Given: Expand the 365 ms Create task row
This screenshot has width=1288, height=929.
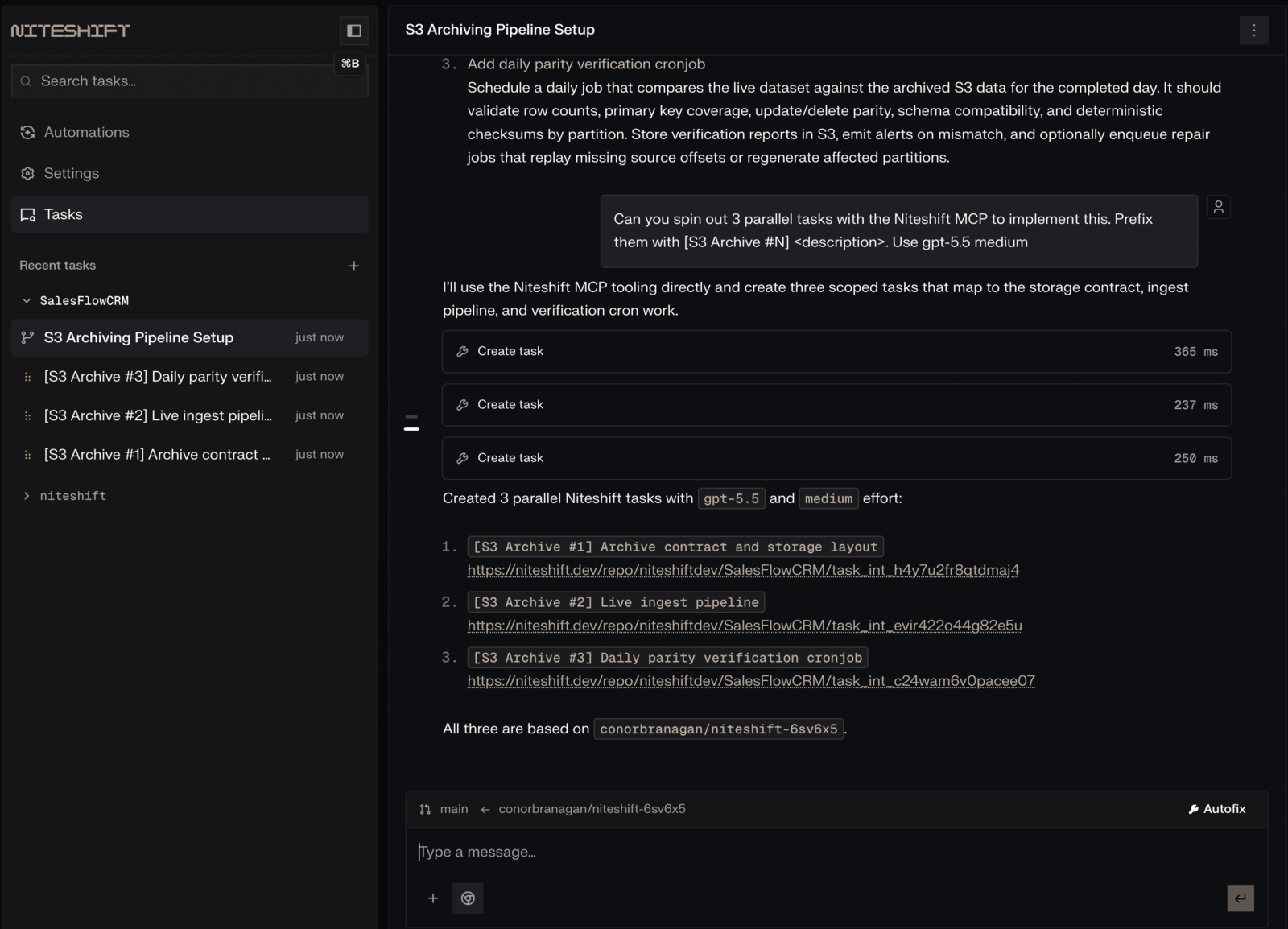Looking at the screenshot, I should tap(836, 352).
